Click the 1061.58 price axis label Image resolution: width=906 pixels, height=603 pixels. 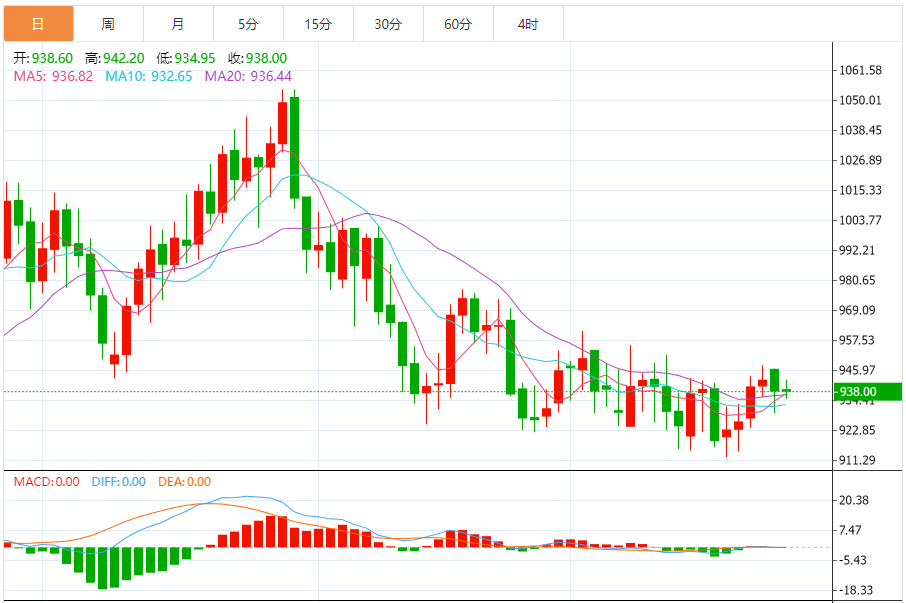860,70
